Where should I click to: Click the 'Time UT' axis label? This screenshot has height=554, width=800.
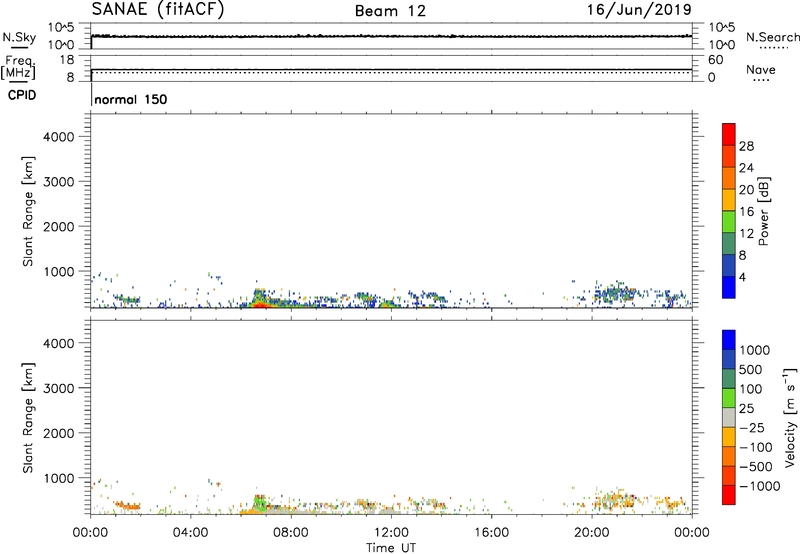point(391,548)
